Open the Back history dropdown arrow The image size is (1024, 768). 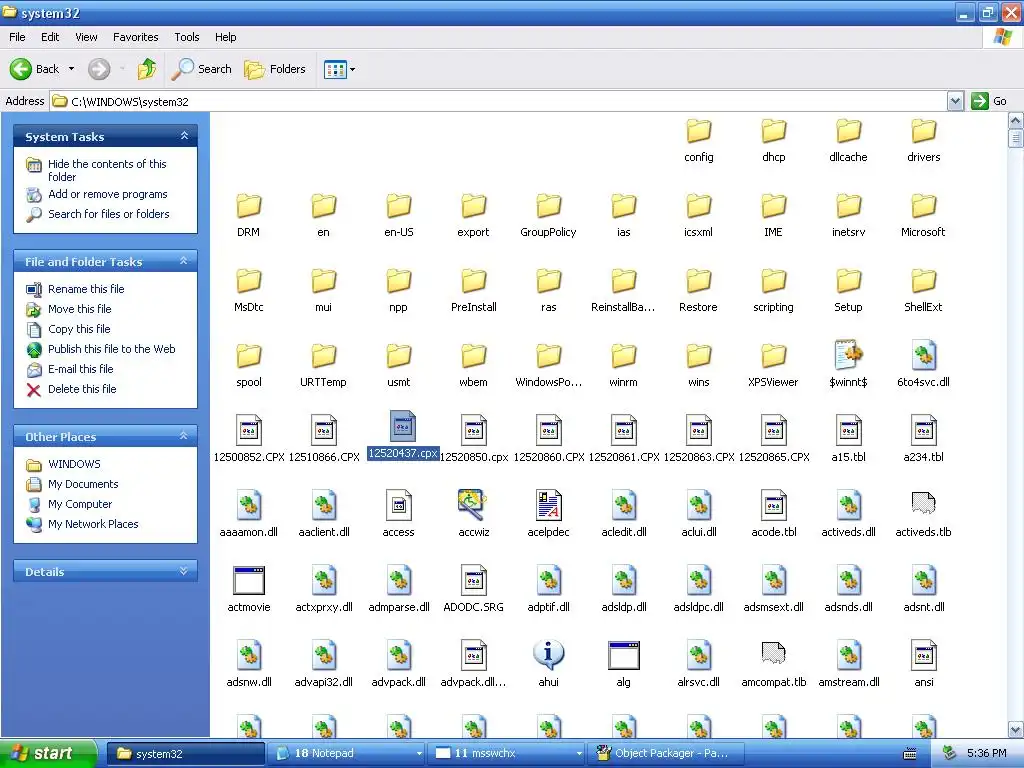pos(71,69)
